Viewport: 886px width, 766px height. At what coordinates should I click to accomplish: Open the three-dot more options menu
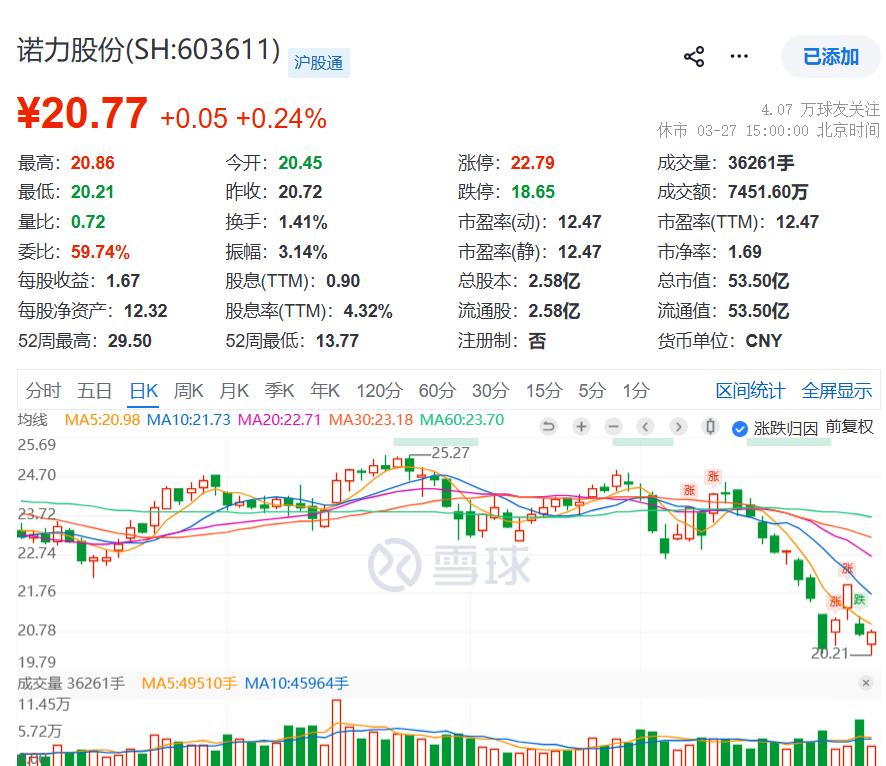(x=739, y=56)
